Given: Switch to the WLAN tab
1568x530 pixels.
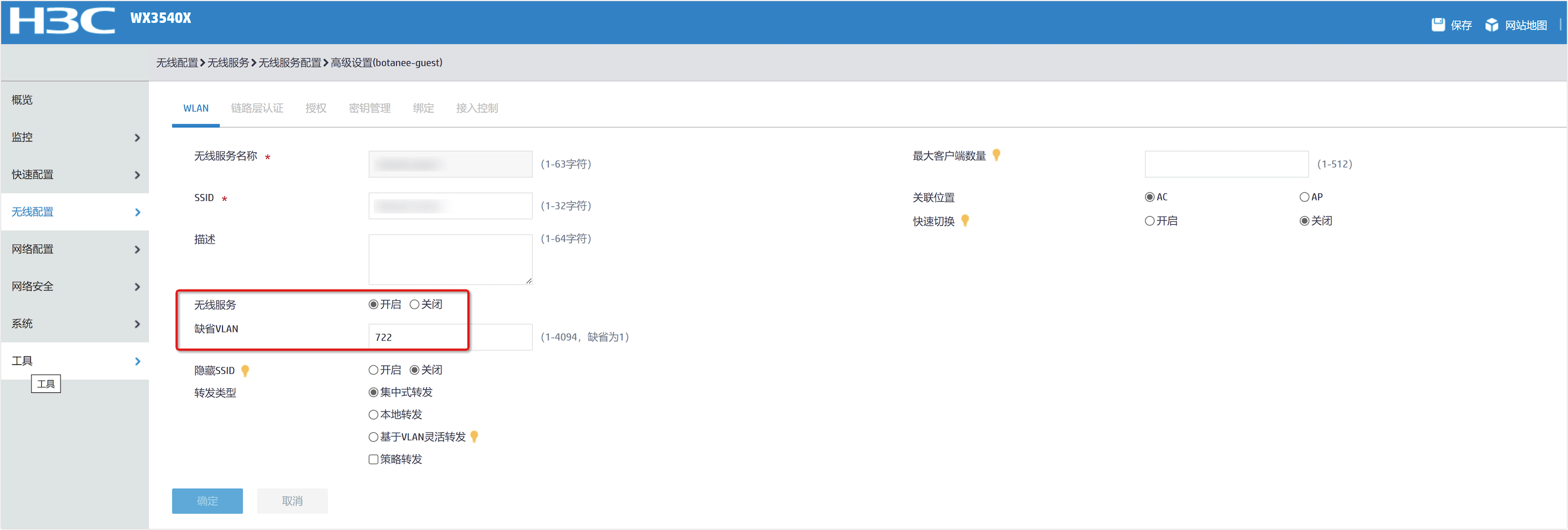Looking at the screenshot, I should click(195, 108).
